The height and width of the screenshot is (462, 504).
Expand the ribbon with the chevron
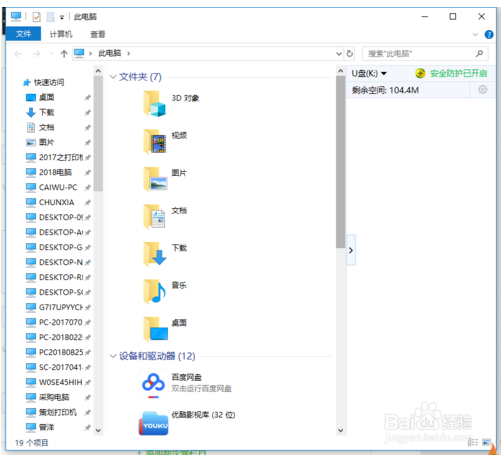click(475, 34)
